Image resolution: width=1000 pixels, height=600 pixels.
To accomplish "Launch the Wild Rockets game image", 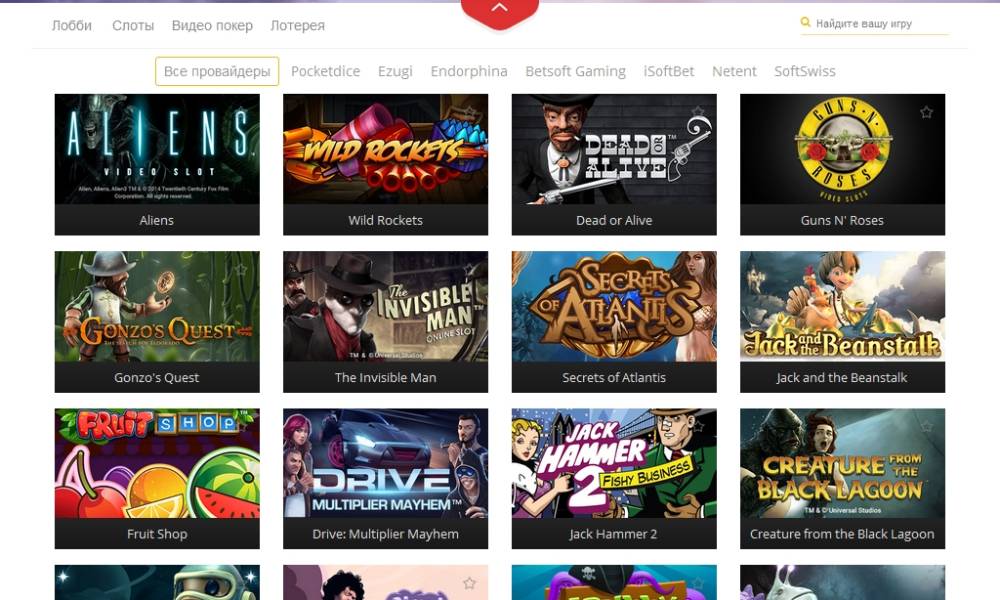I will [385, 149].
